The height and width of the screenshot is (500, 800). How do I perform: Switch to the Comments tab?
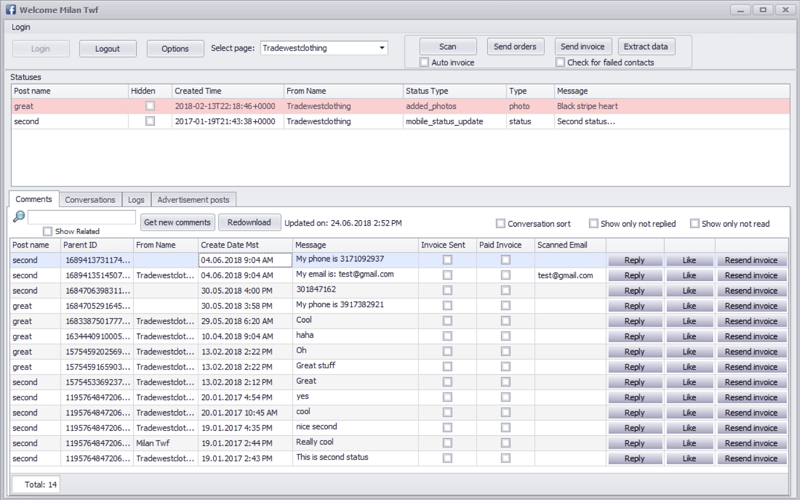(34, 199)
